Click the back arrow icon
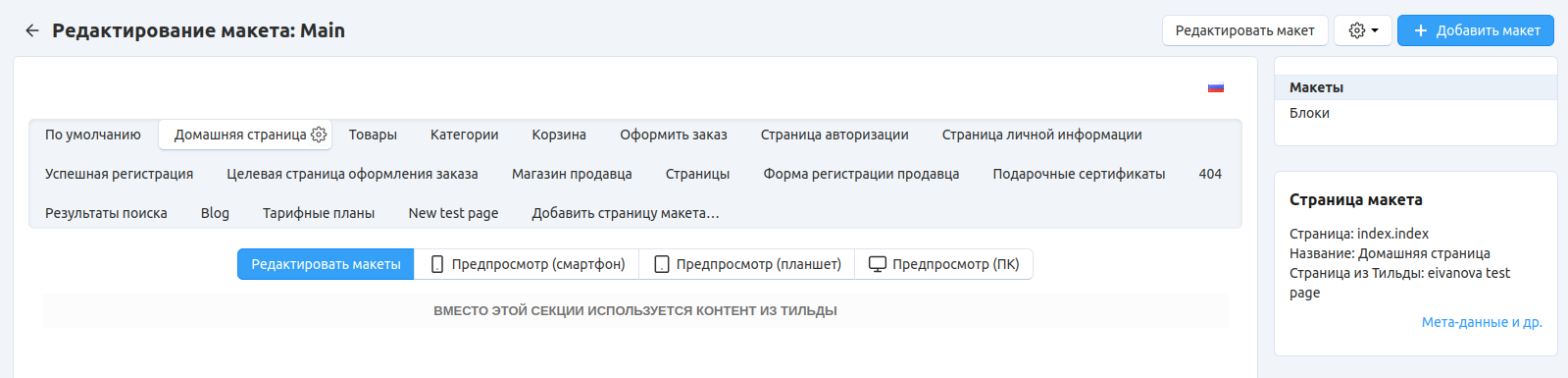The image size is (1568, 378). click(31, 30)
